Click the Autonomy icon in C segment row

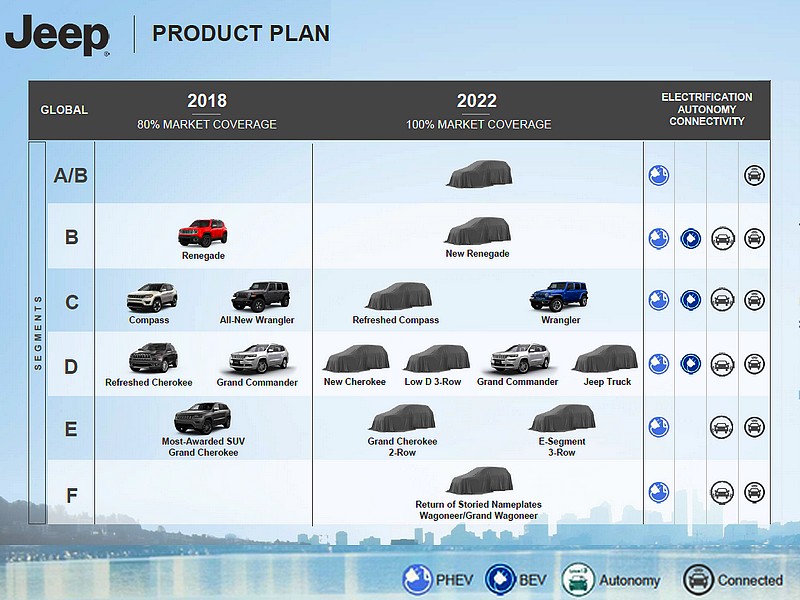[x=722, y=300]
